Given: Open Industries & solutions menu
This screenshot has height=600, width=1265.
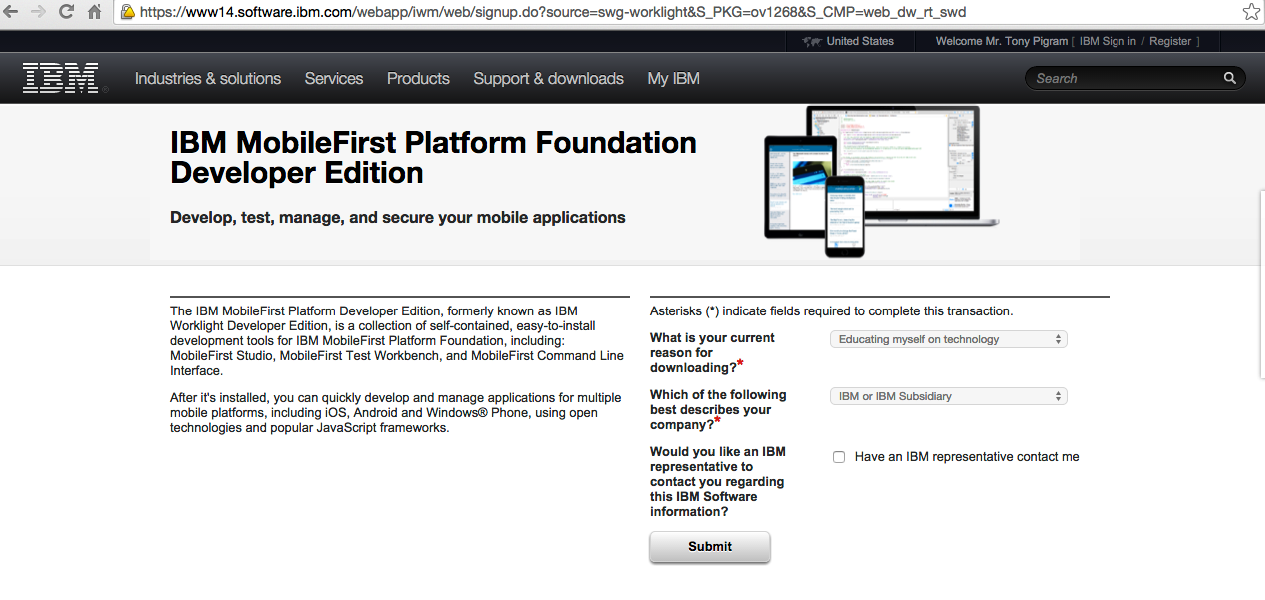Looking at the screenshot, I should tap(208, 78).
